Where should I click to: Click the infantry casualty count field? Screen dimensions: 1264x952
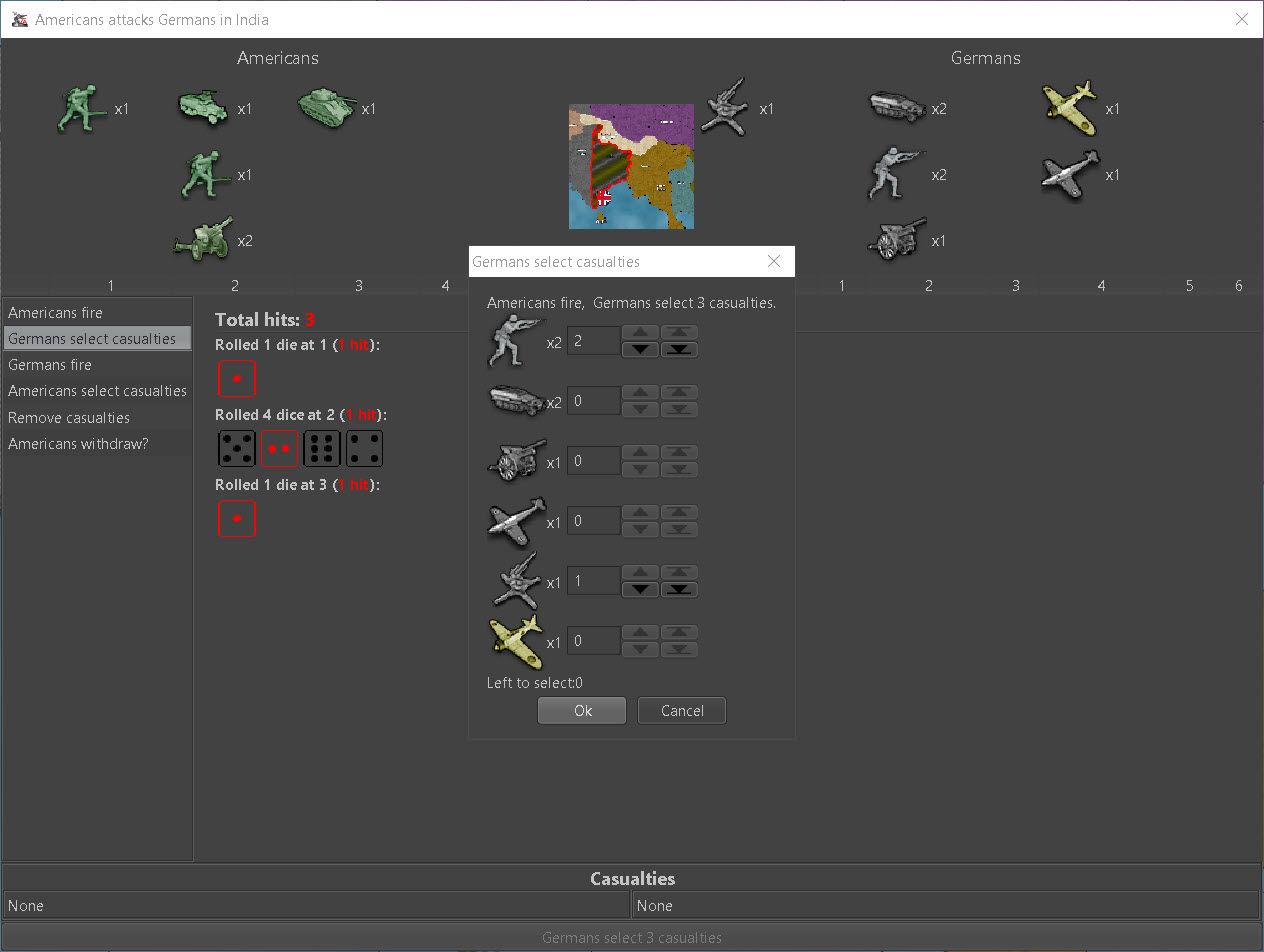593,341
